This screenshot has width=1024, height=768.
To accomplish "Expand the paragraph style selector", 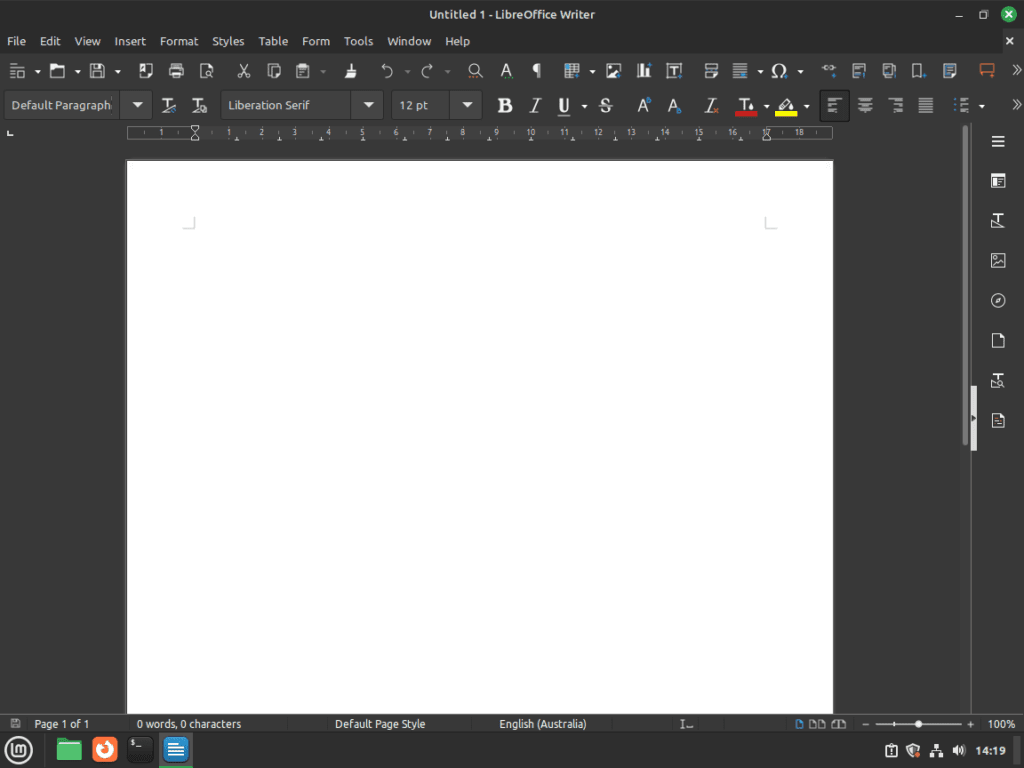I will (x=136, y=105).
